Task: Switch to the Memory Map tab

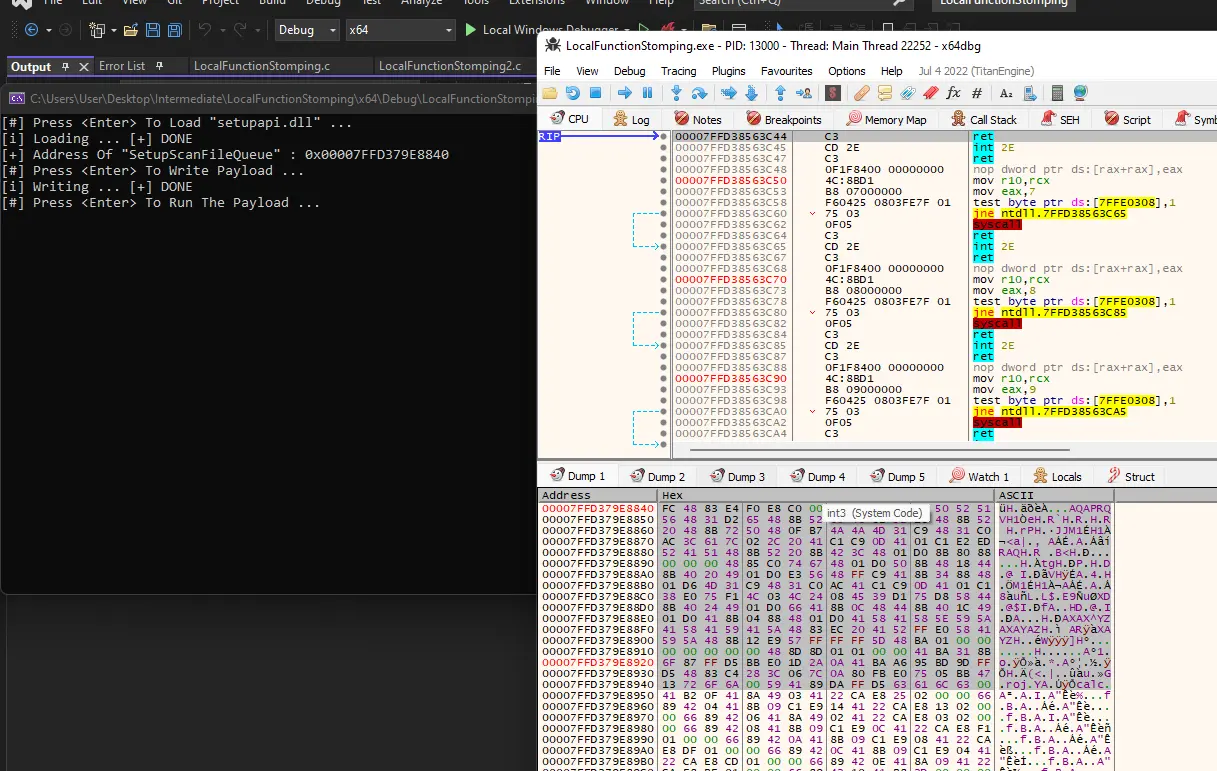Action: pos(887,119)
